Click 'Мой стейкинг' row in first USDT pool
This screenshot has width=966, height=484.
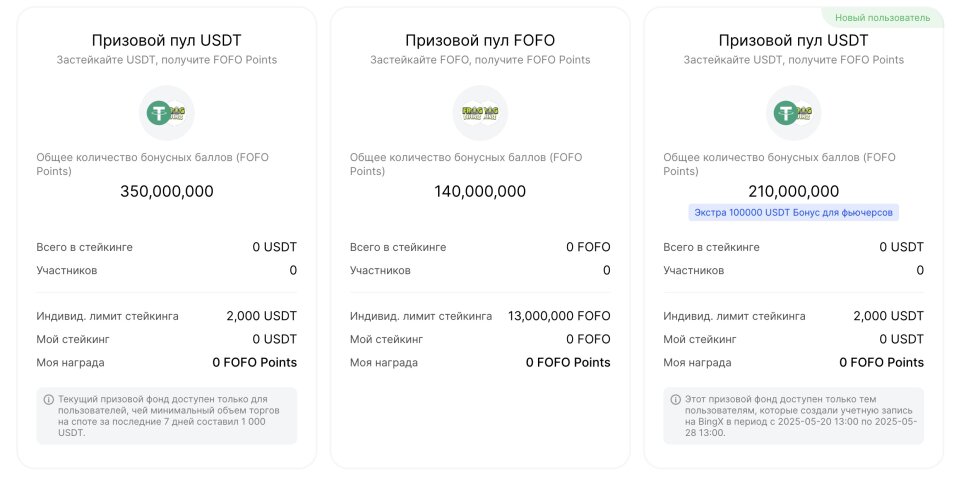166,339
